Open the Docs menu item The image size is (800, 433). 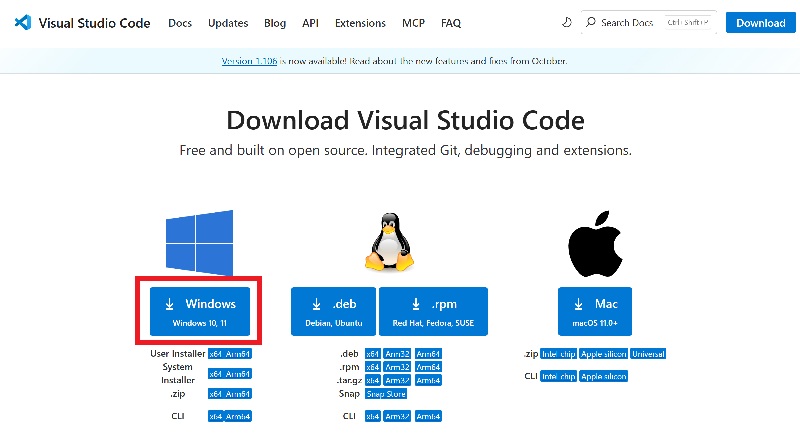[180, 22]
